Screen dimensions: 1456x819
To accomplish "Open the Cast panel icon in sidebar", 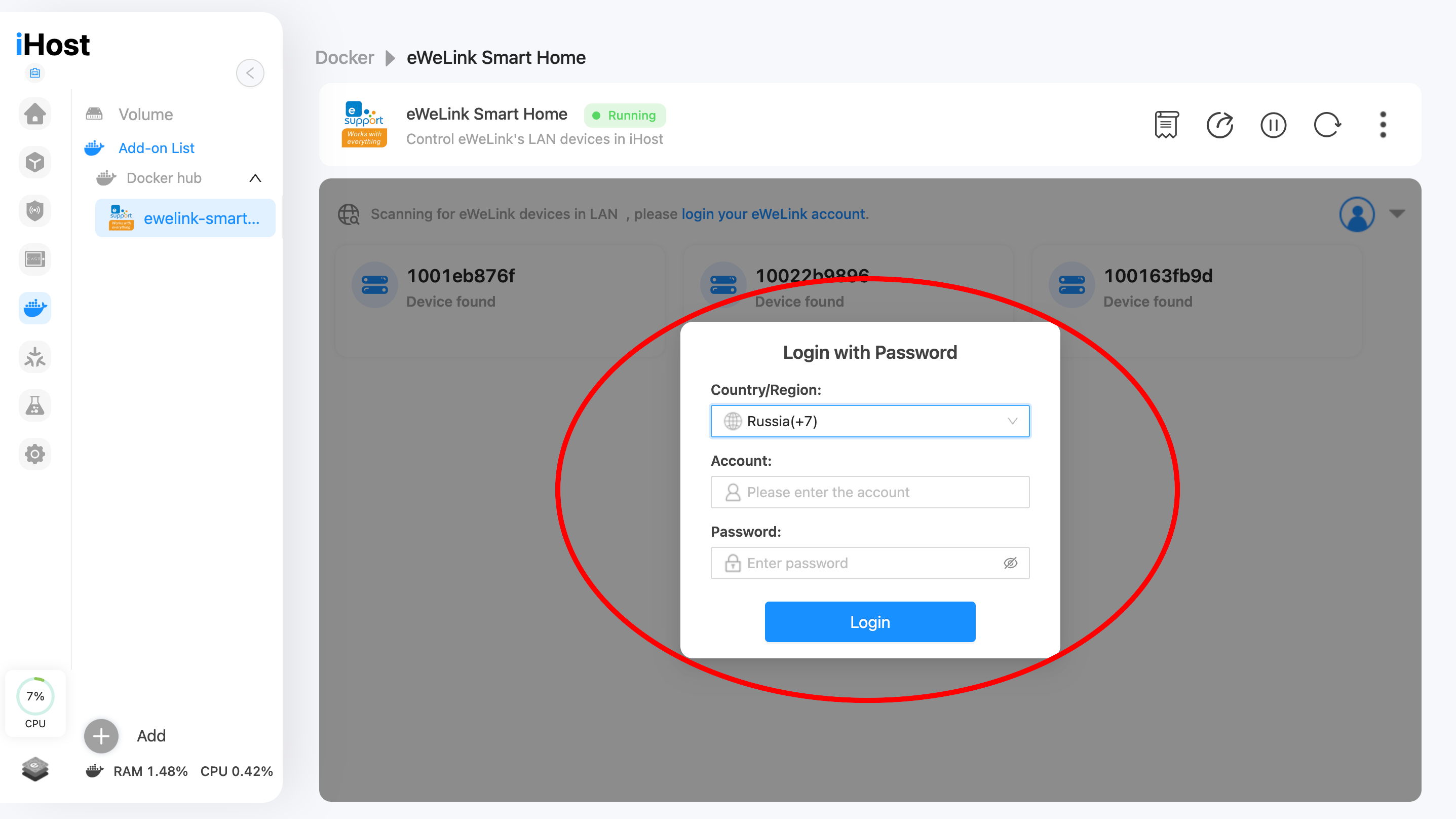I will pyautogui.click(x=35, y=259).
